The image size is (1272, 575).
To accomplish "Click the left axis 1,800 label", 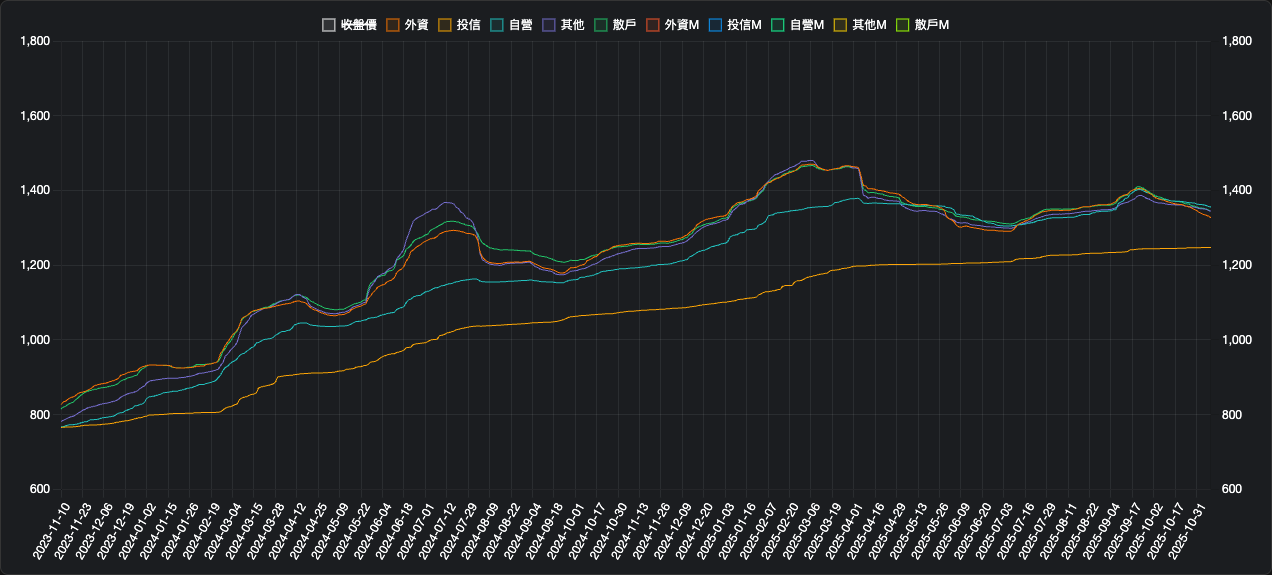I will tap(35, 41).
